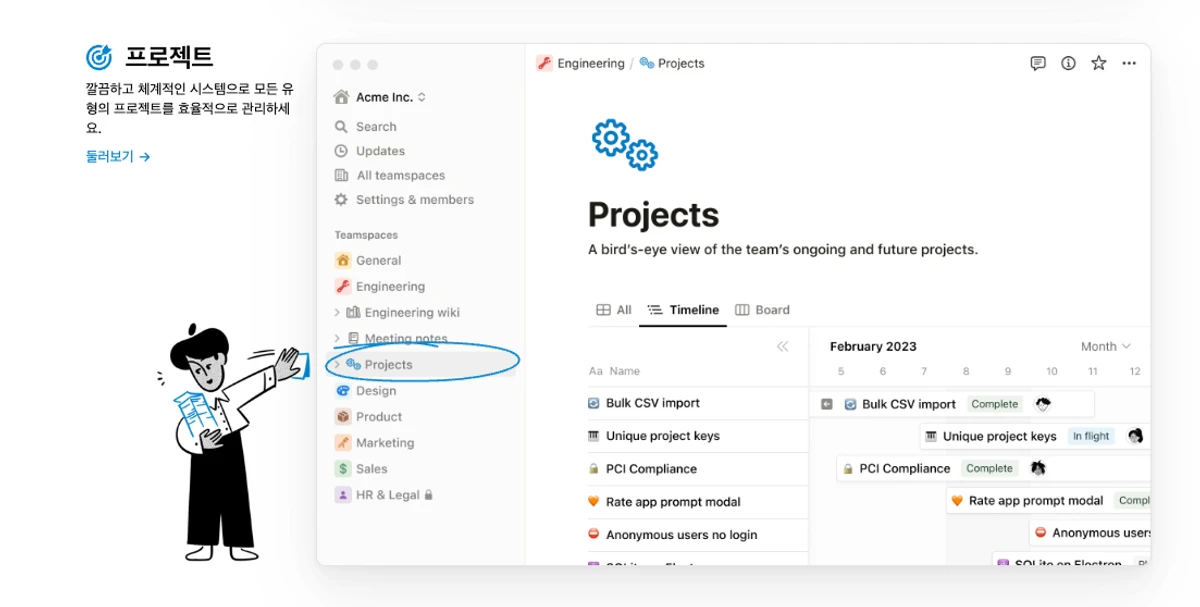Screen dimensions: 1200x607
Task: Click Bulk CSV import in Name column
Action: pyautogui.click(x=652, y=403)
